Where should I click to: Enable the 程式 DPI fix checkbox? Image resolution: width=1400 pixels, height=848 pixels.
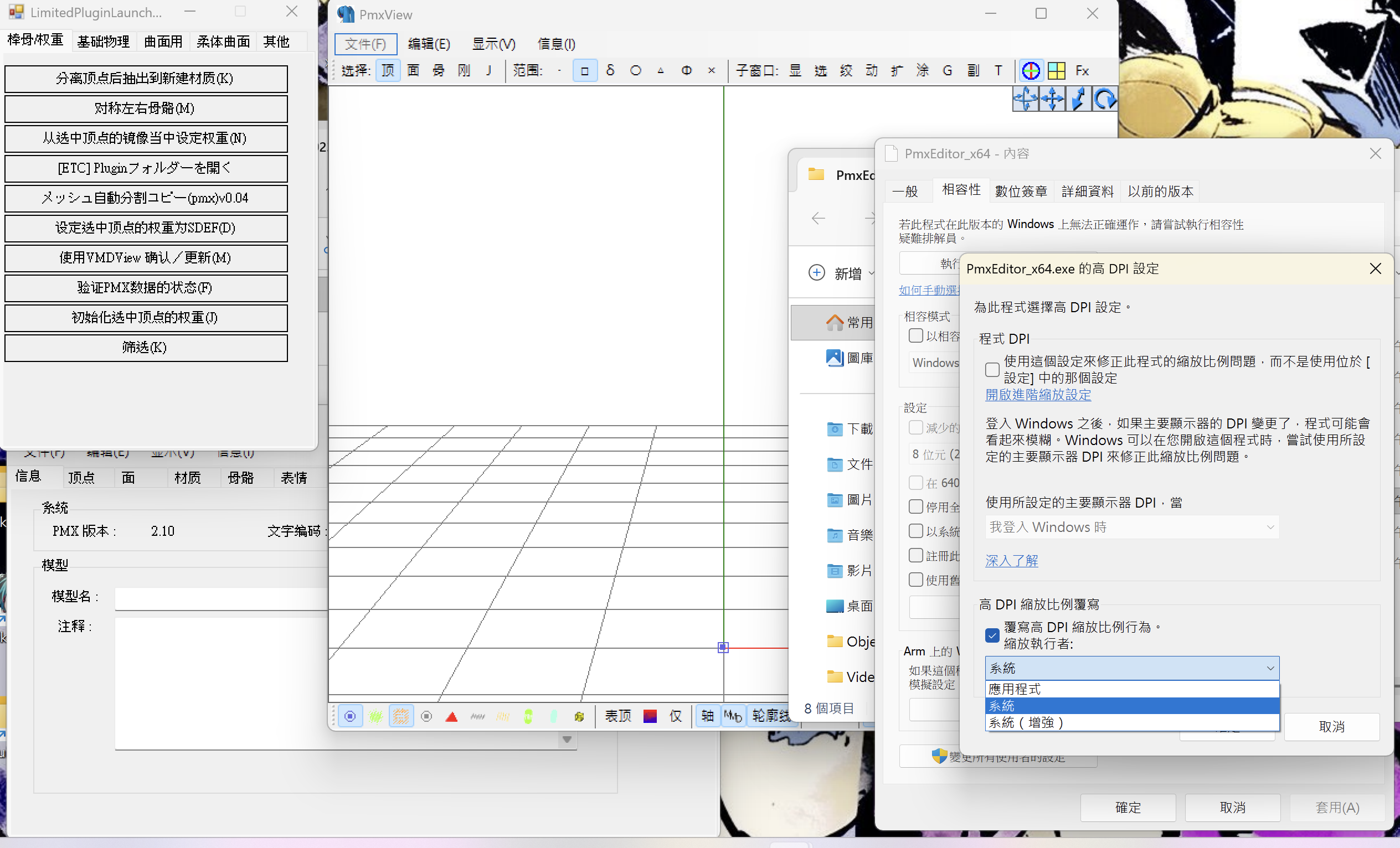click(992, 369)
